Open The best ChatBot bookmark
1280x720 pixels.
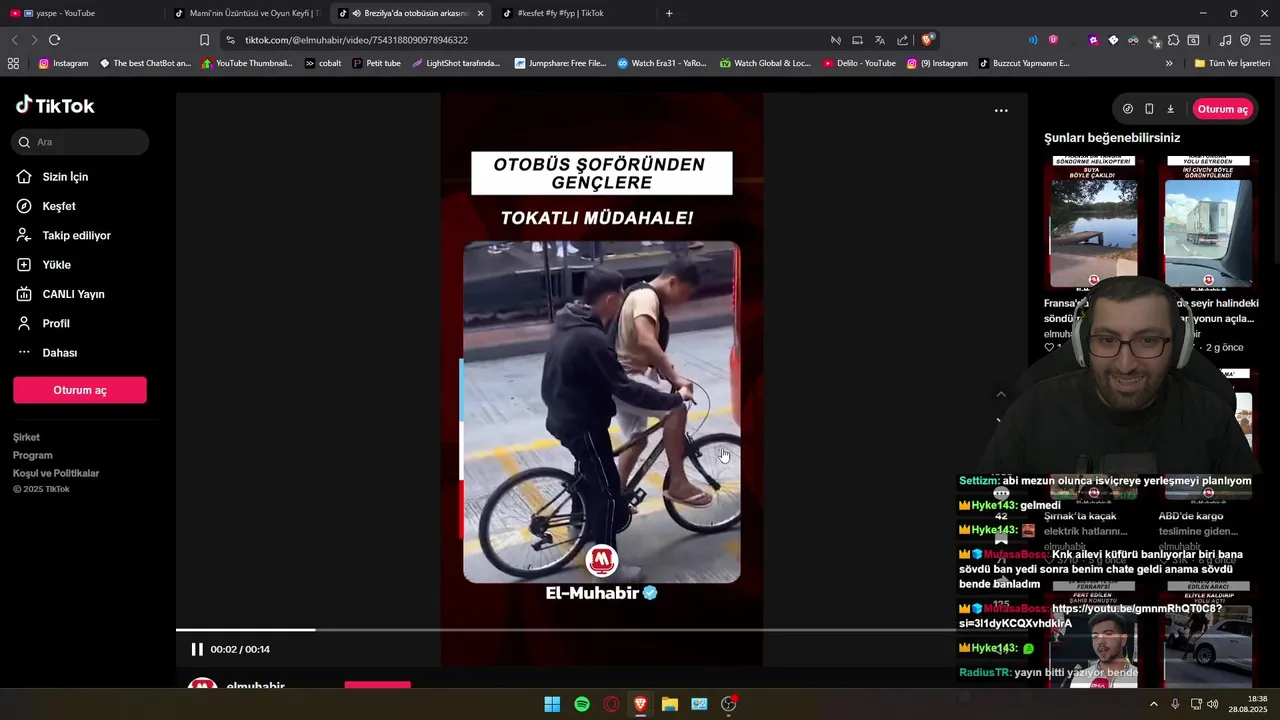click(x=145, y=63)
